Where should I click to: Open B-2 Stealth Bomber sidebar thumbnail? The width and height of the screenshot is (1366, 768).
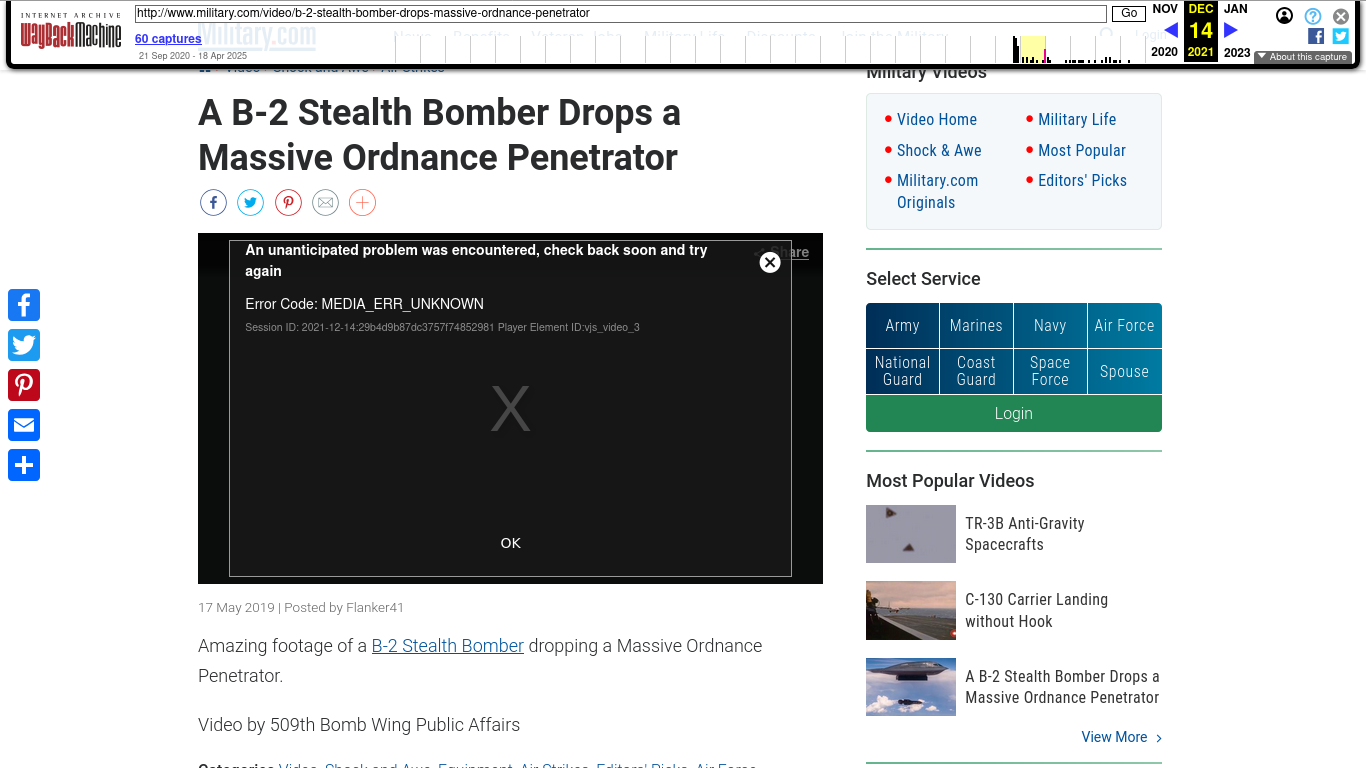[x=911, y=687]
